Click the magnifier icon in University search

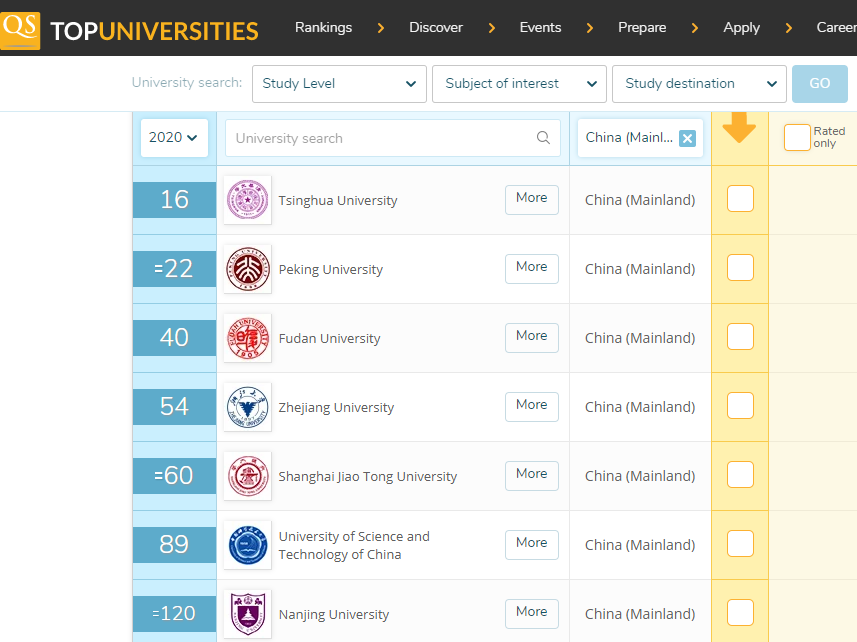click(543, 138)
